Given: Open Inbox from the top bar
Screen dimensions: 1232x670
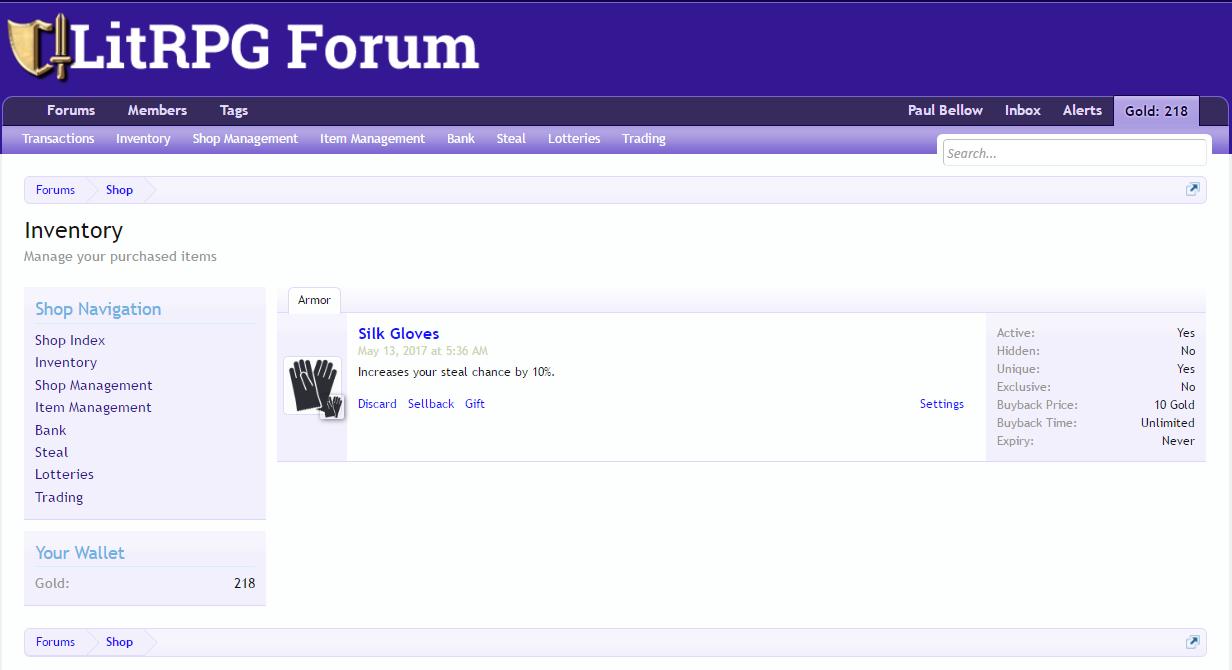Looking at the screenshot, I should 1022,111.
